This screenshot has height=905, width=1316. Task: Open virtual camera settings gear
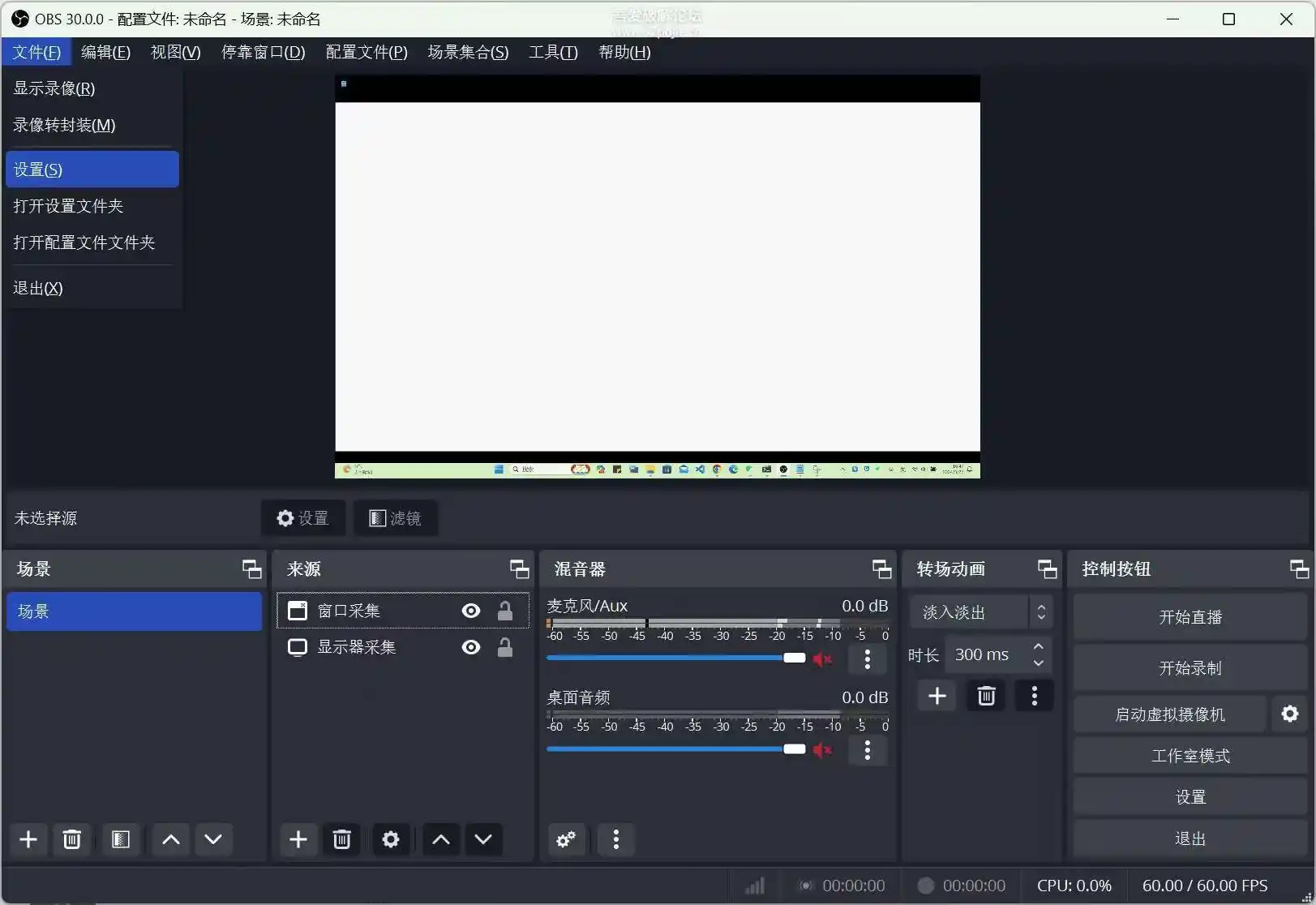1290,714
